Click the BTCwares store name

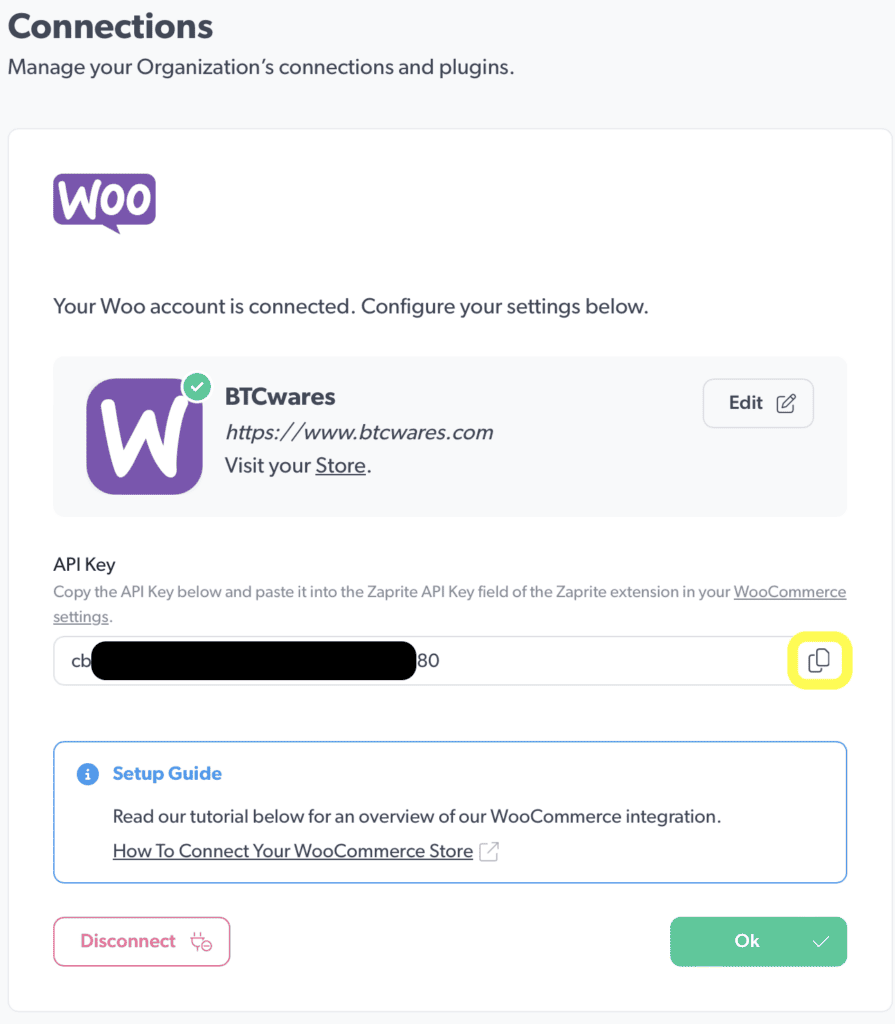tap(280, 397)
